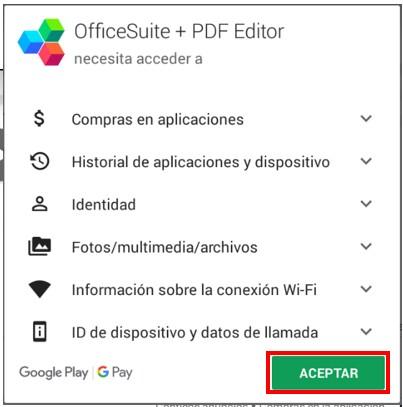
Task: Select Información sobre la conexión Wi-Fi label
Action: (194, 290)
